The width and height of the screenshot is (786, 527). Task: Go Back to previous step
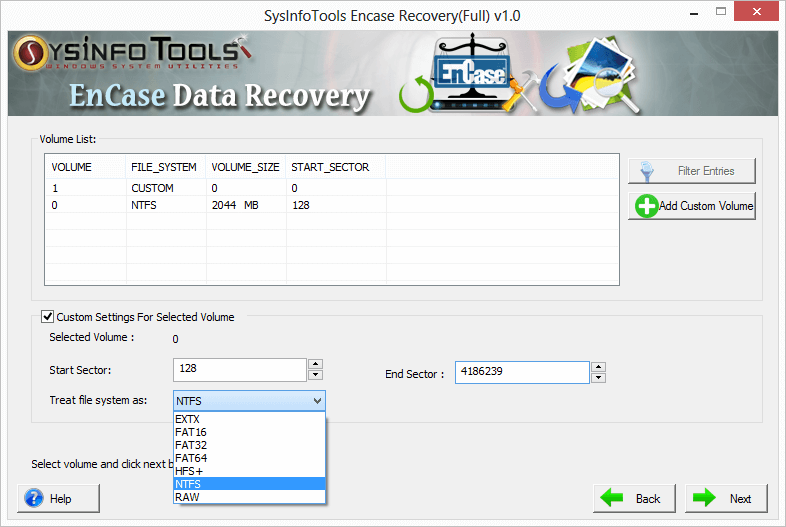(x=634, y=498)
